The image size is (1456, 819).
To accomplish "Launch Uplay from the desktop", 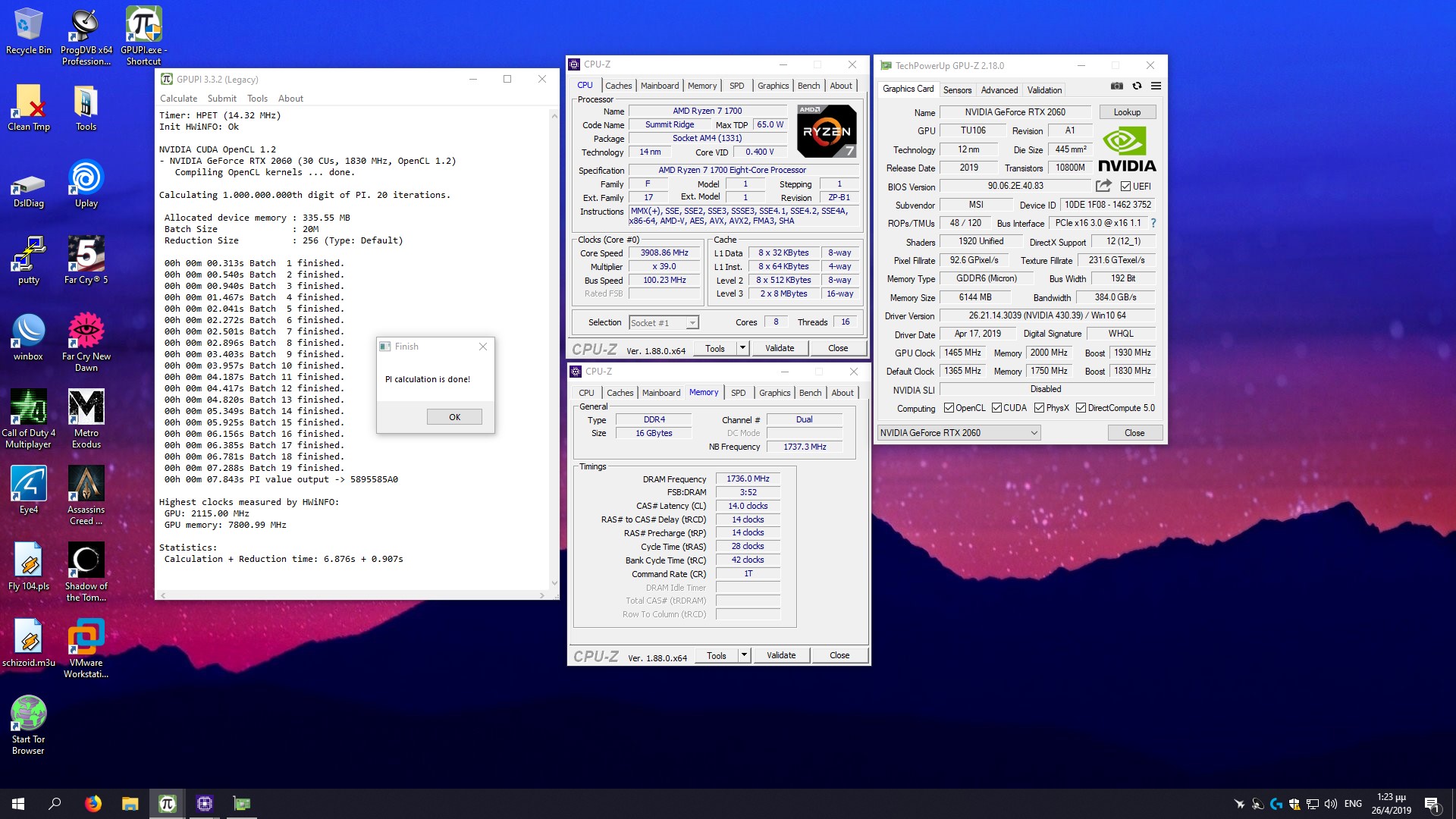I will 86,185.
